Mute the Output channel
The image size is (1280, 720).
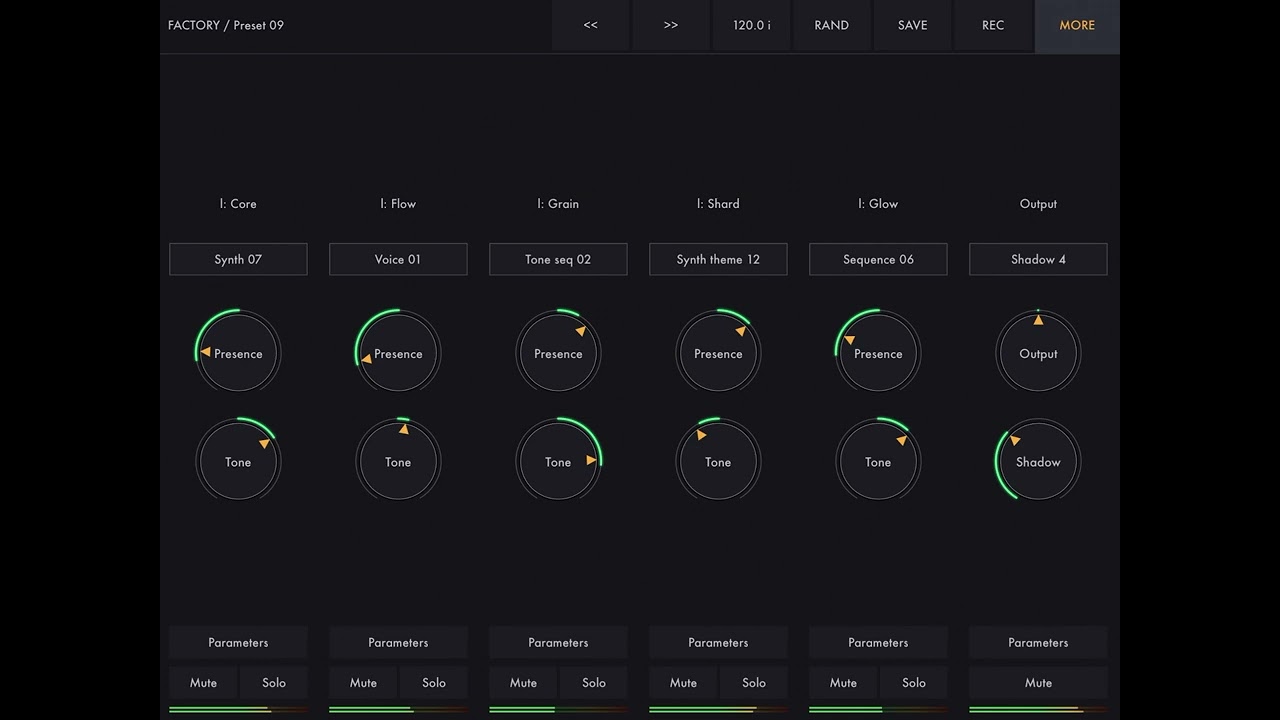point(1038,683)
